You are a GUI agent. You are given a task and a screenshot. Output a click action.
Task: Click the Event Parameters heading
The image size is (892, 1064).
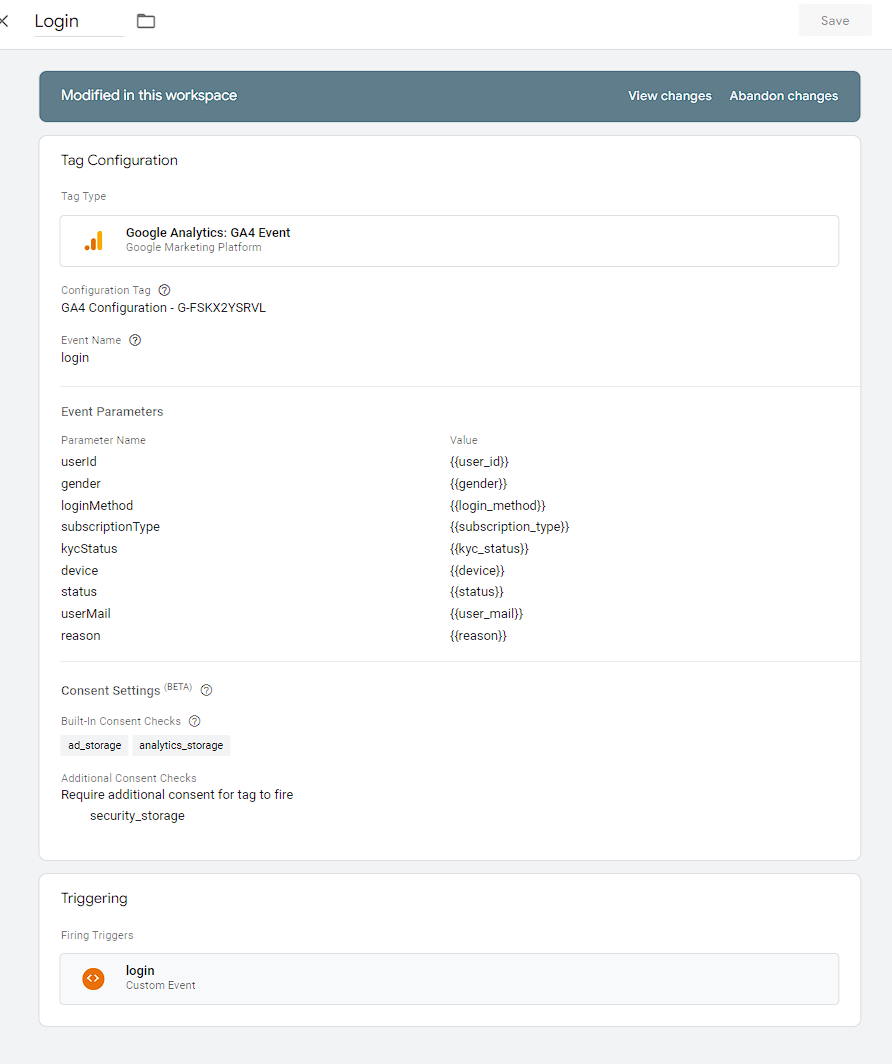pyautogui.click(x=112, y=412)
